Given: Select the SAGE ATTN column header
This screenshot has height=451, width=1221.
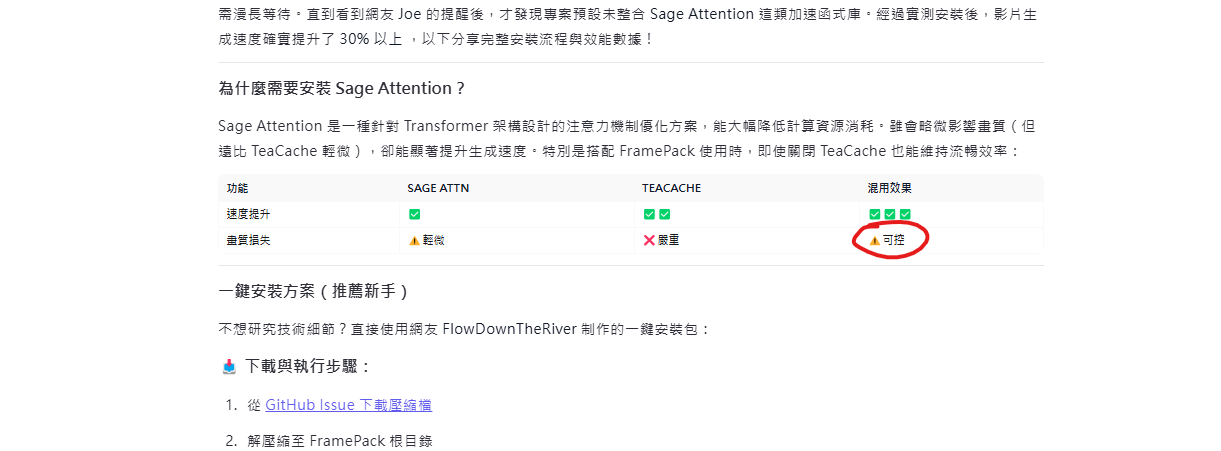Looking at the screenshot, I should click(x=438, y=188).
